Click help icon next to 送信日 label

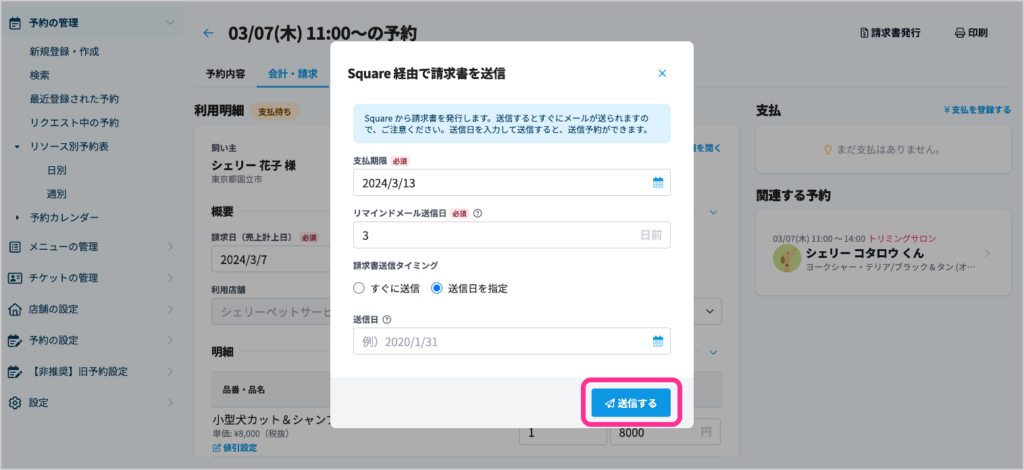point(387,319)
